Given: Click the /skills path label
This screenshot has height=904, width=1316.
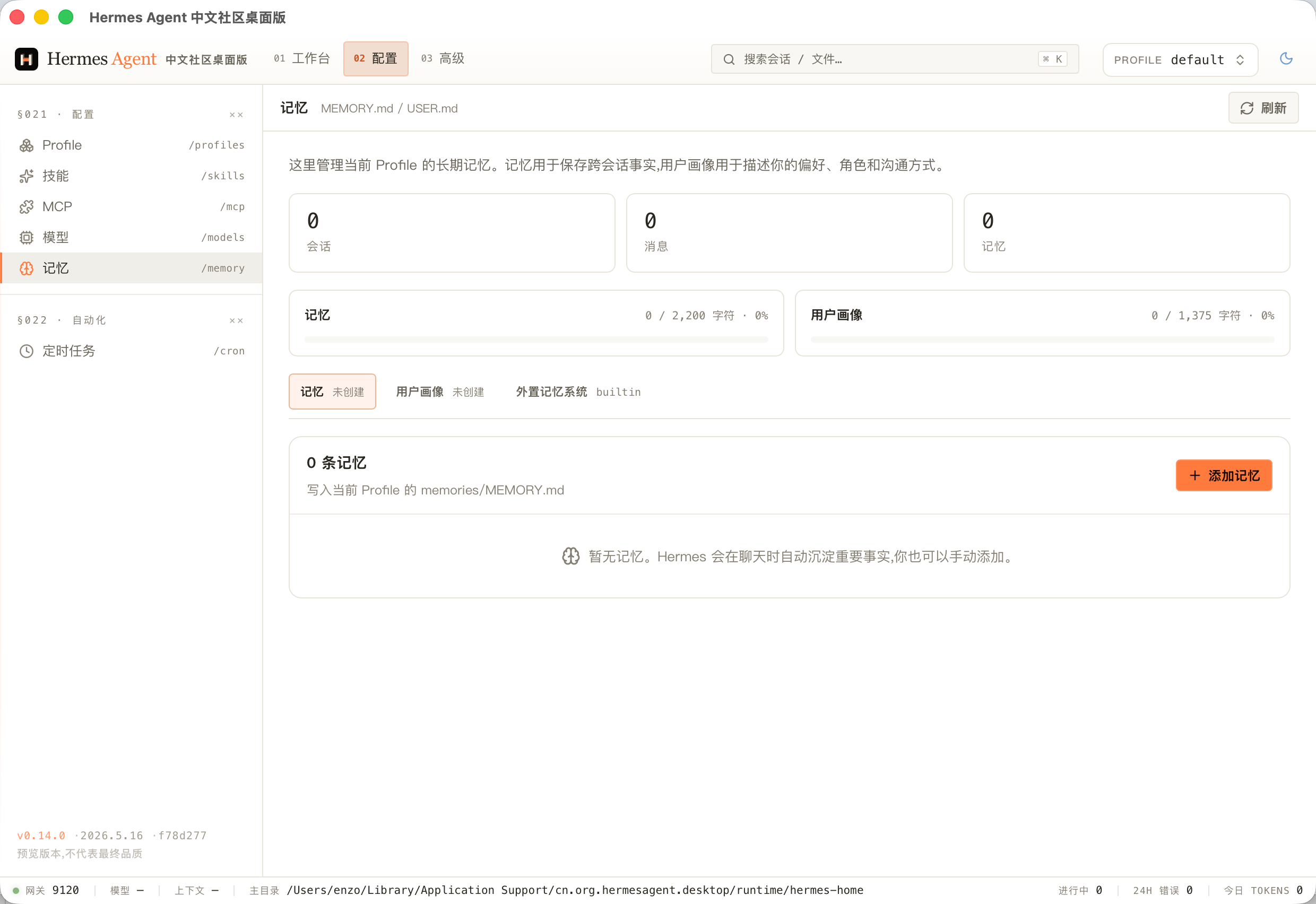Looking at the screenshot, I should [223, 176].
